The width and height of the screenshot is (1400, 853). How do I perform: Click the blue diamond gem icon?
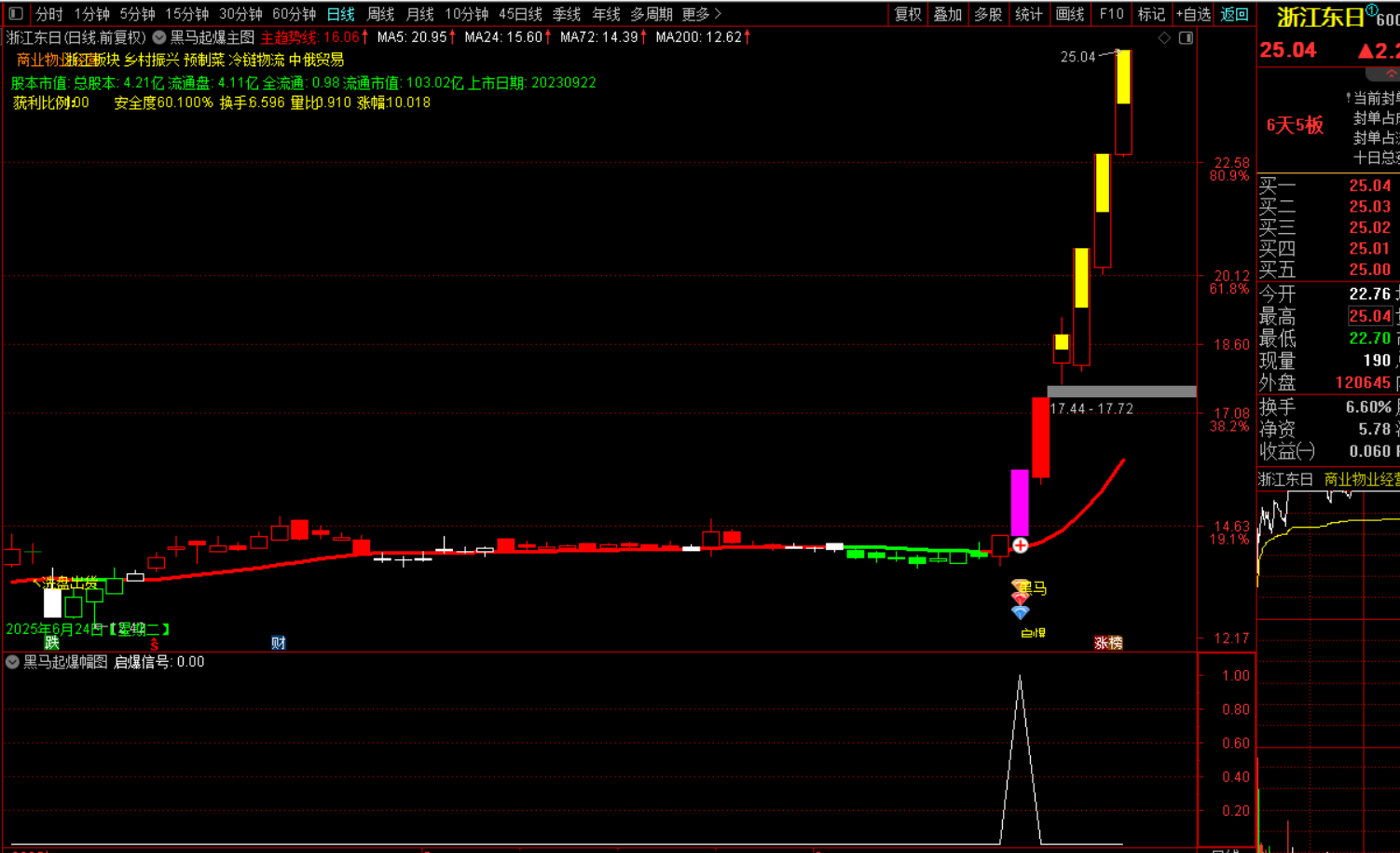(1021, 612)
